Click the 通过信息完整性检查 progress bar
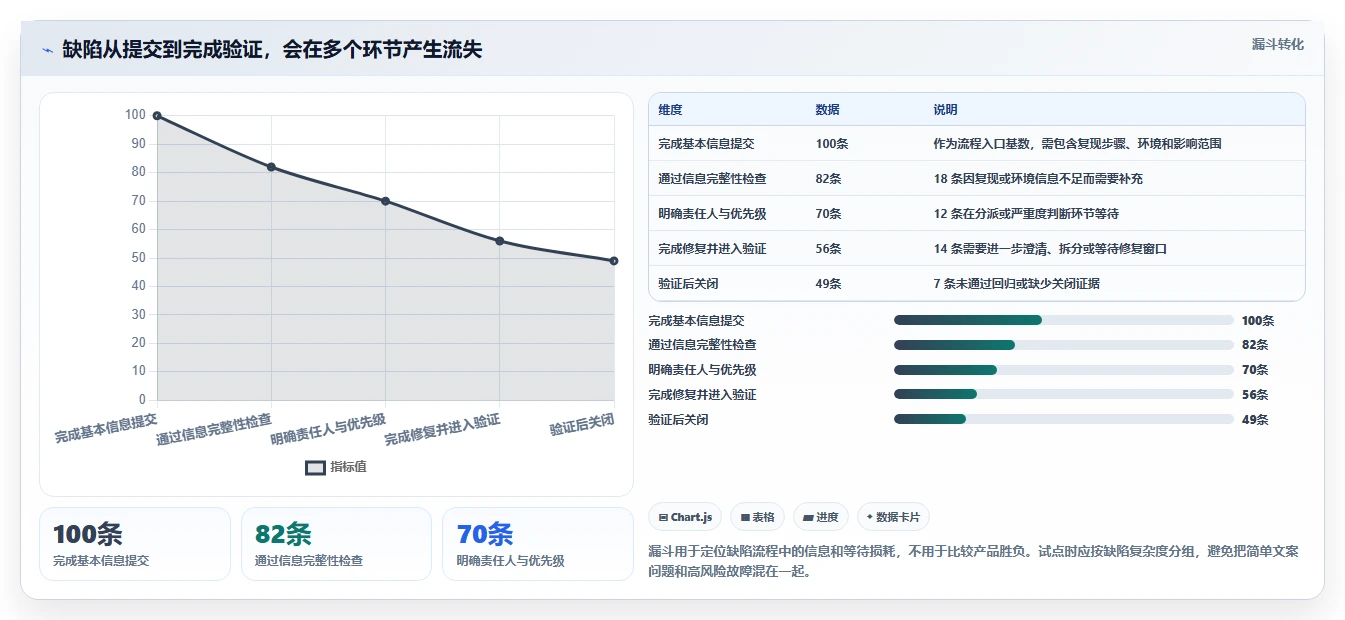1345x620 pixels. tap(1064, 345)
